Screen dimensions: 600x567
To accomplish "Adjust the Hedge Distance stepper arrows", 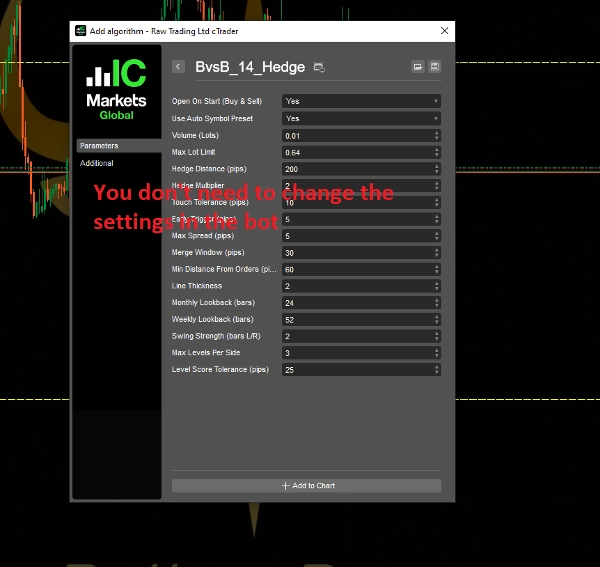I will 437,169.
